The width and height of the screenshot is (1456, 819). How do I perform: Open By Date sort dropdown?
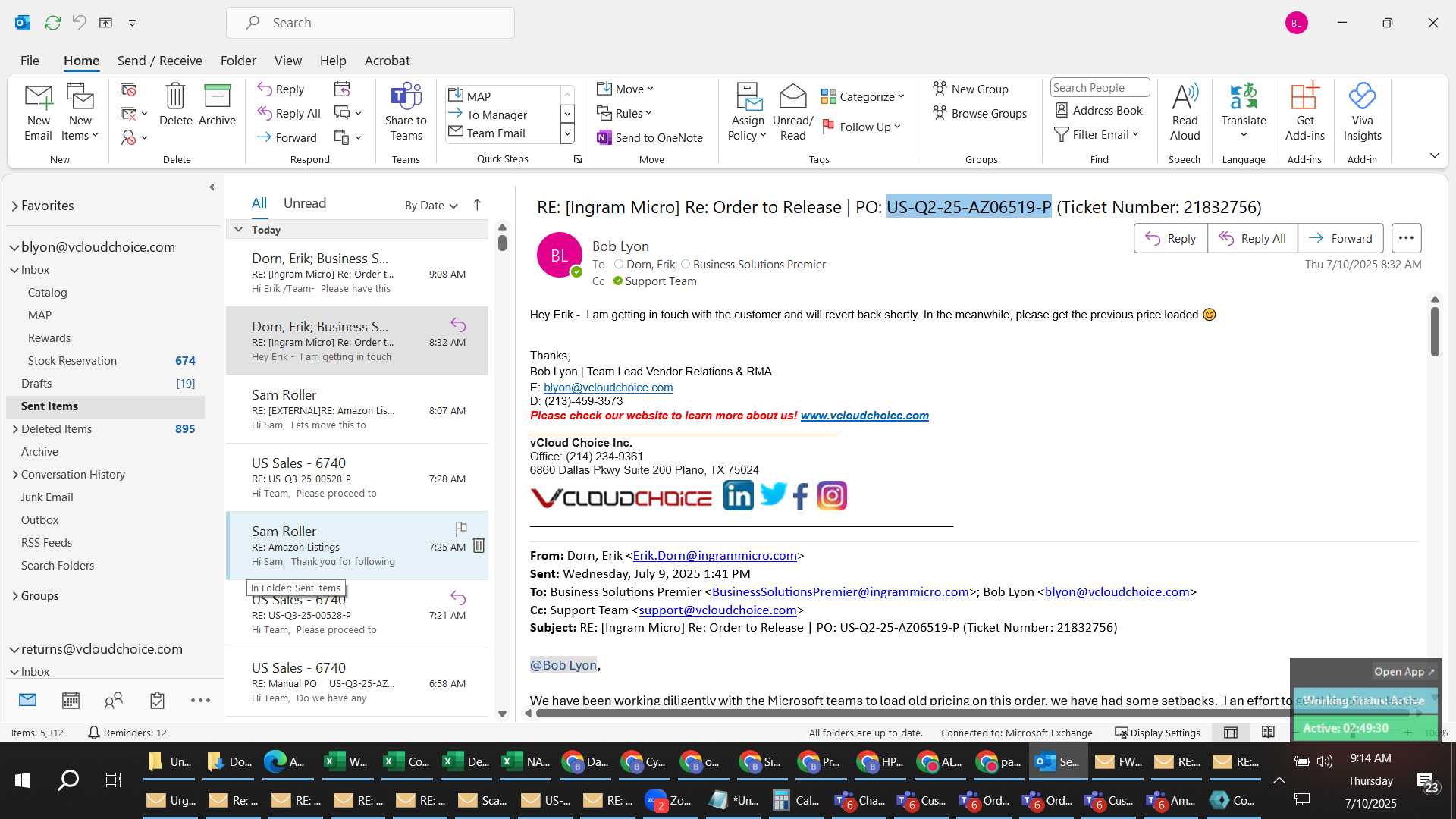coord(431,205)
